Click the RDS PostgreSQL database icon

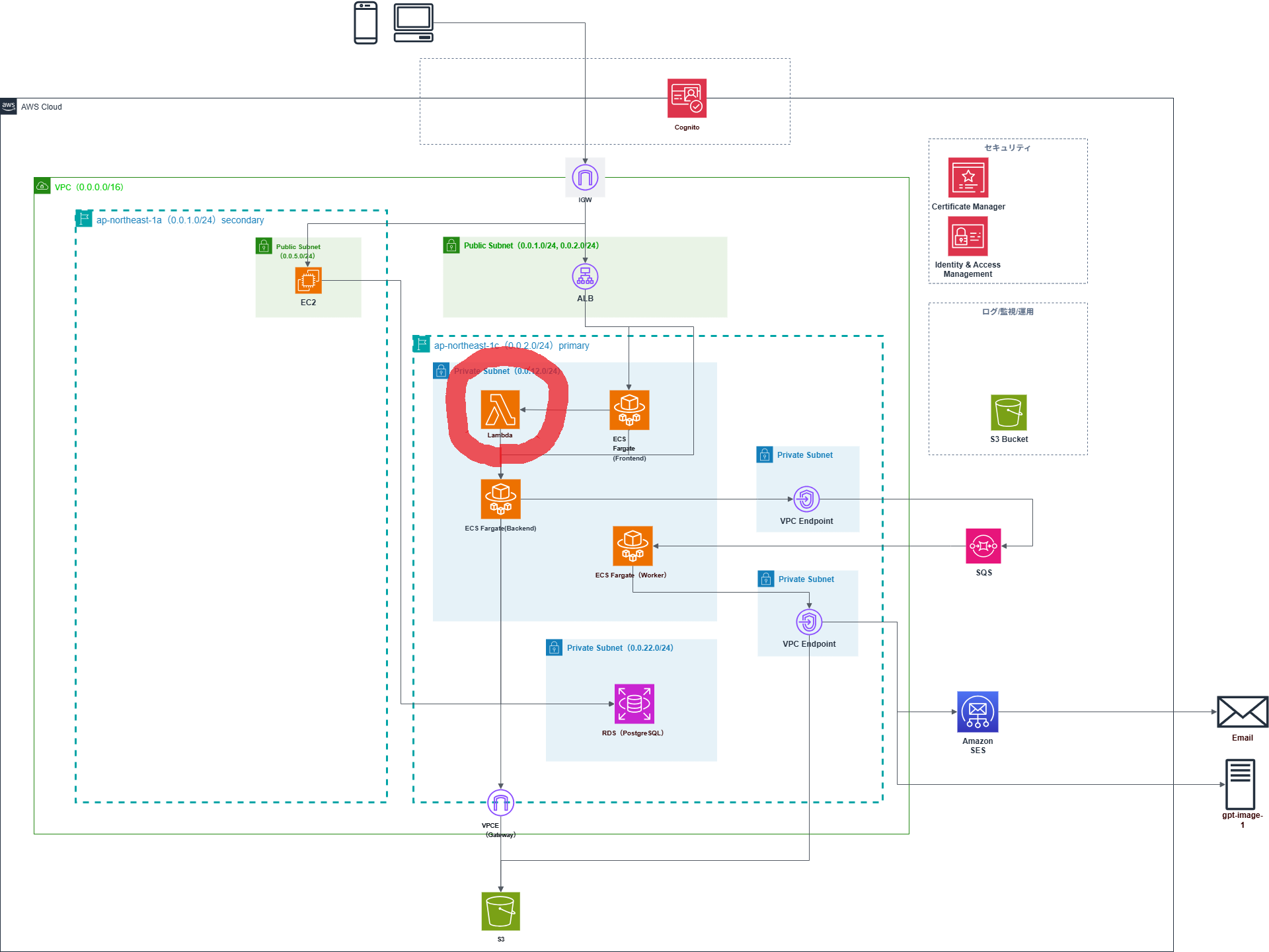click(634, 704)
